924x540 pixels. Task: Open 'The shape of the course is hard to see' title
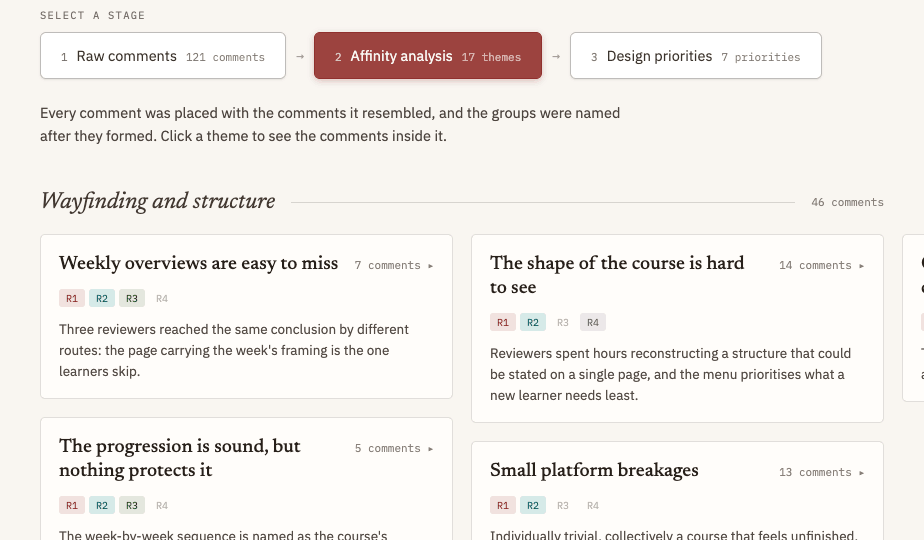click(x=617, y=275)
